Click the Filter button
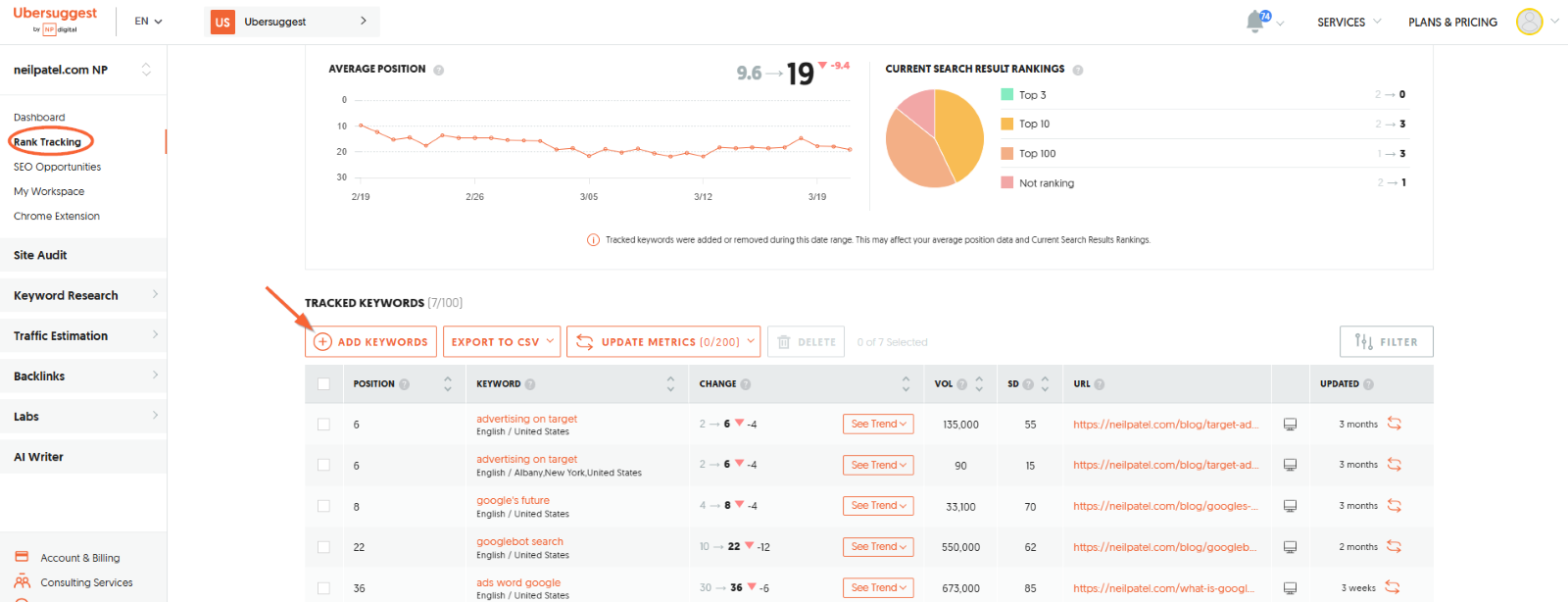This screenshot has width=1568, height=602. 1386,341
